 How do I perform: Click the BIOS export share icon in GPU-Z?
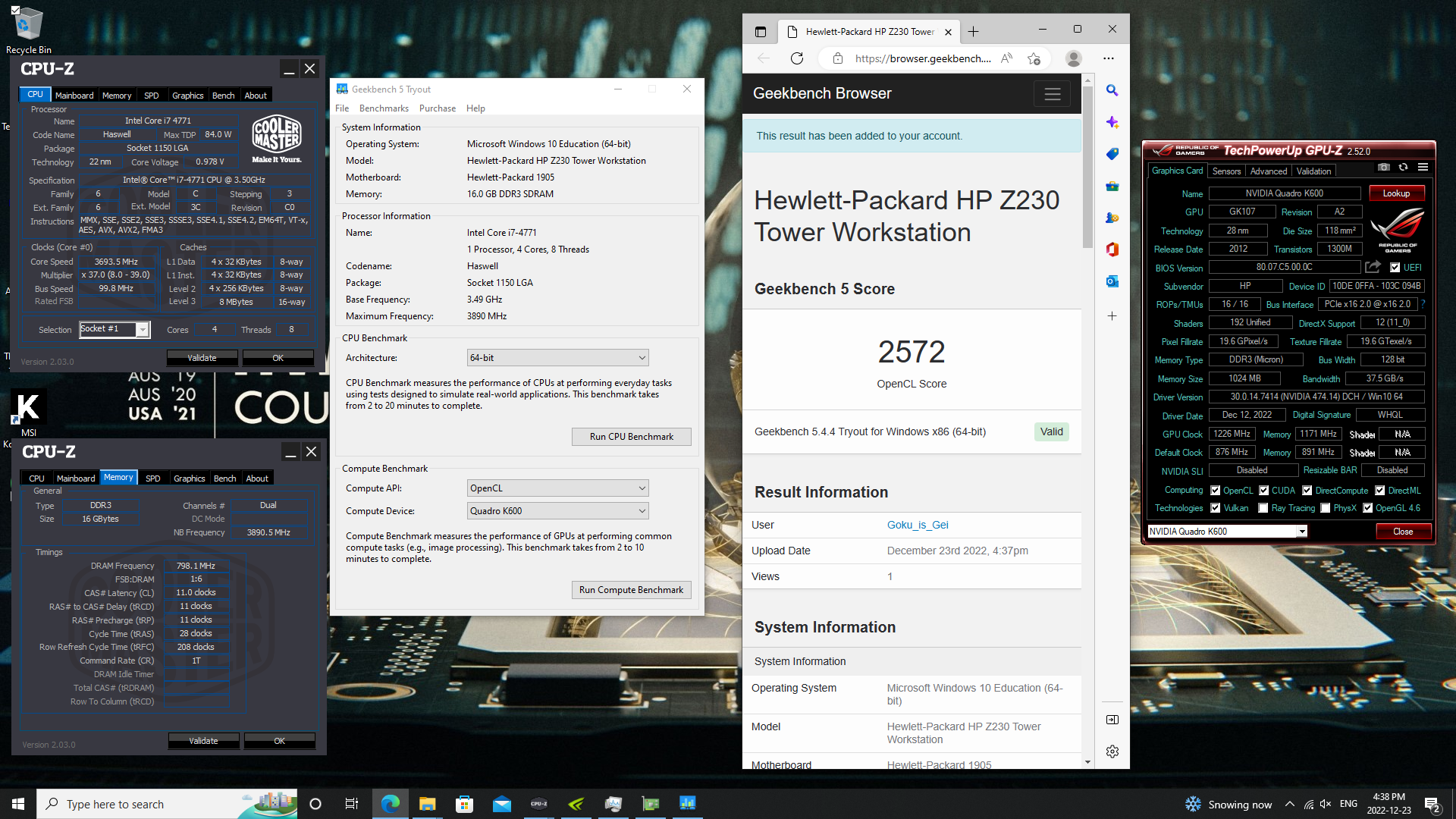click(x=1373, y=267)
